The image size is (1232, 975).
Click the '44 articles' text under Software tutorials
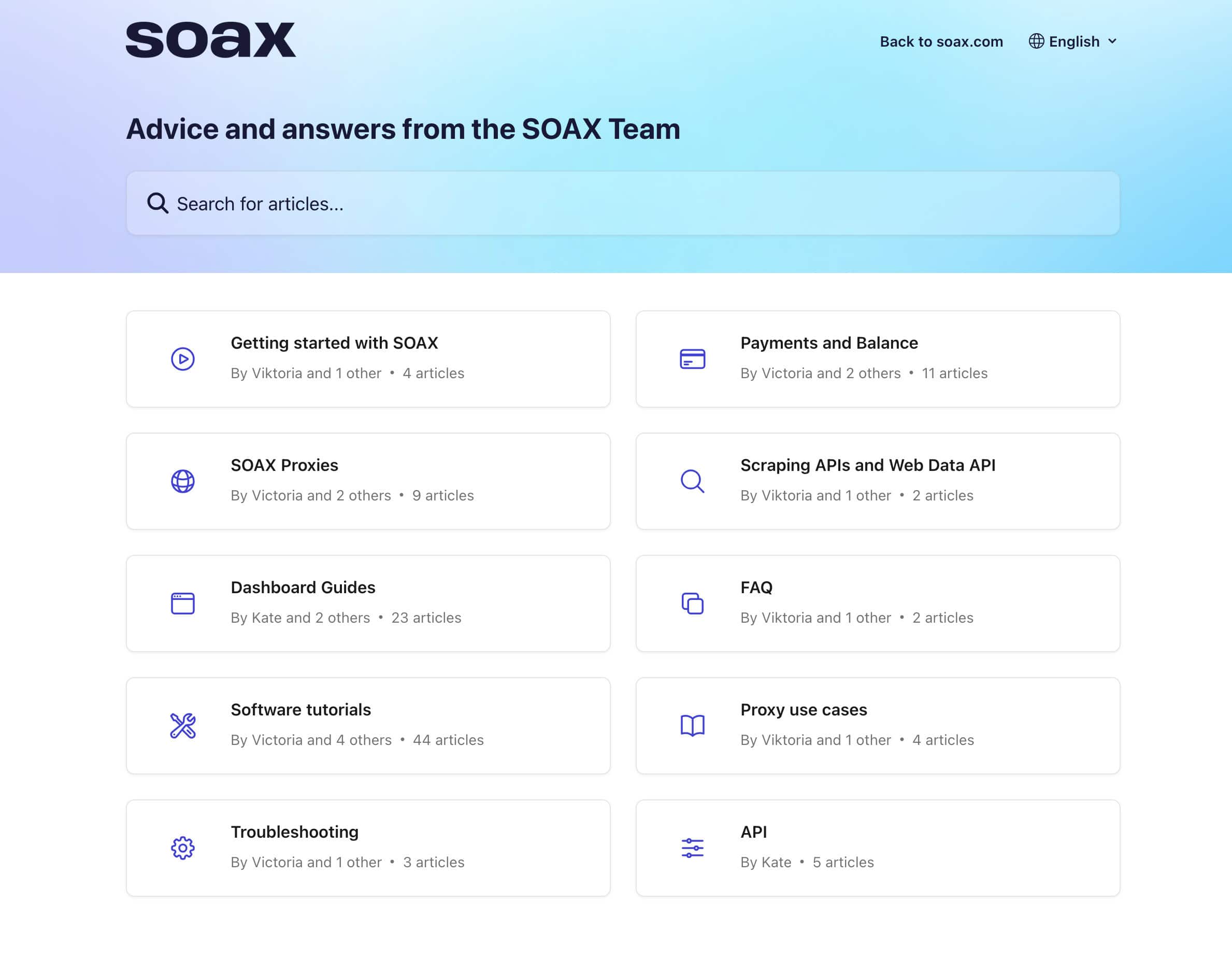(448, 739)
